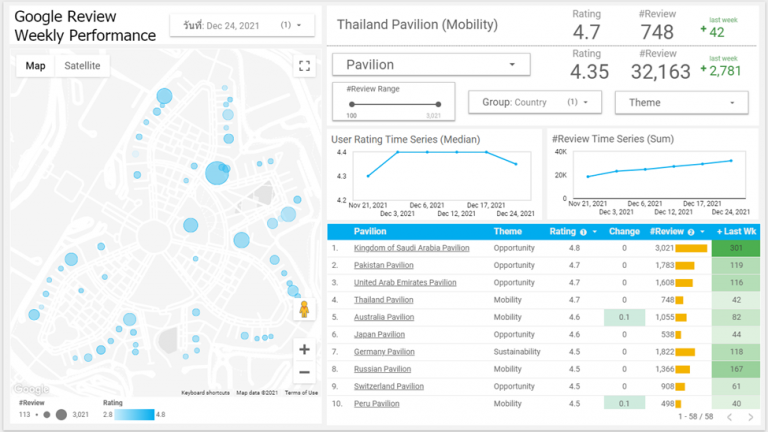Screen dimensions: 768x432
Task: Open the date picker dropdown
Action: pyautogui.click(x=242, y=25)
